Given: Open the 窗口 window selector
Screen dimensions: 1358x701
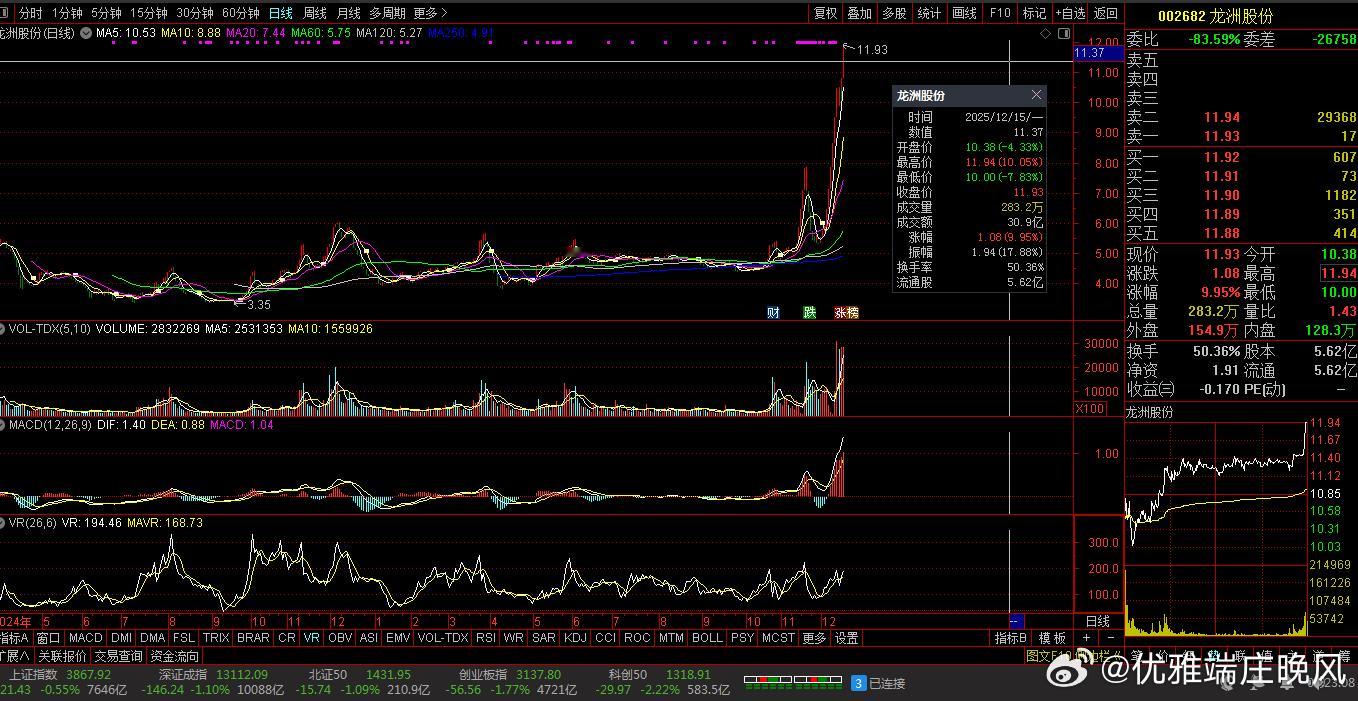Looking at the screenshot, I should (48, 638).
